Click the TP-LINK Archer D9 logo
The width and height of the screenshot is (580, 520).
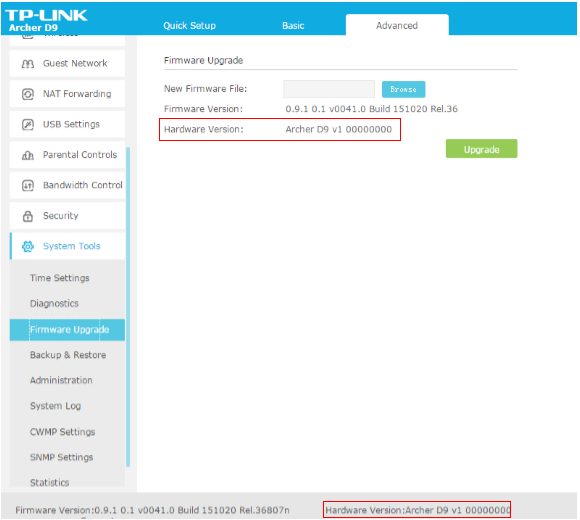(x=46, y=20)
